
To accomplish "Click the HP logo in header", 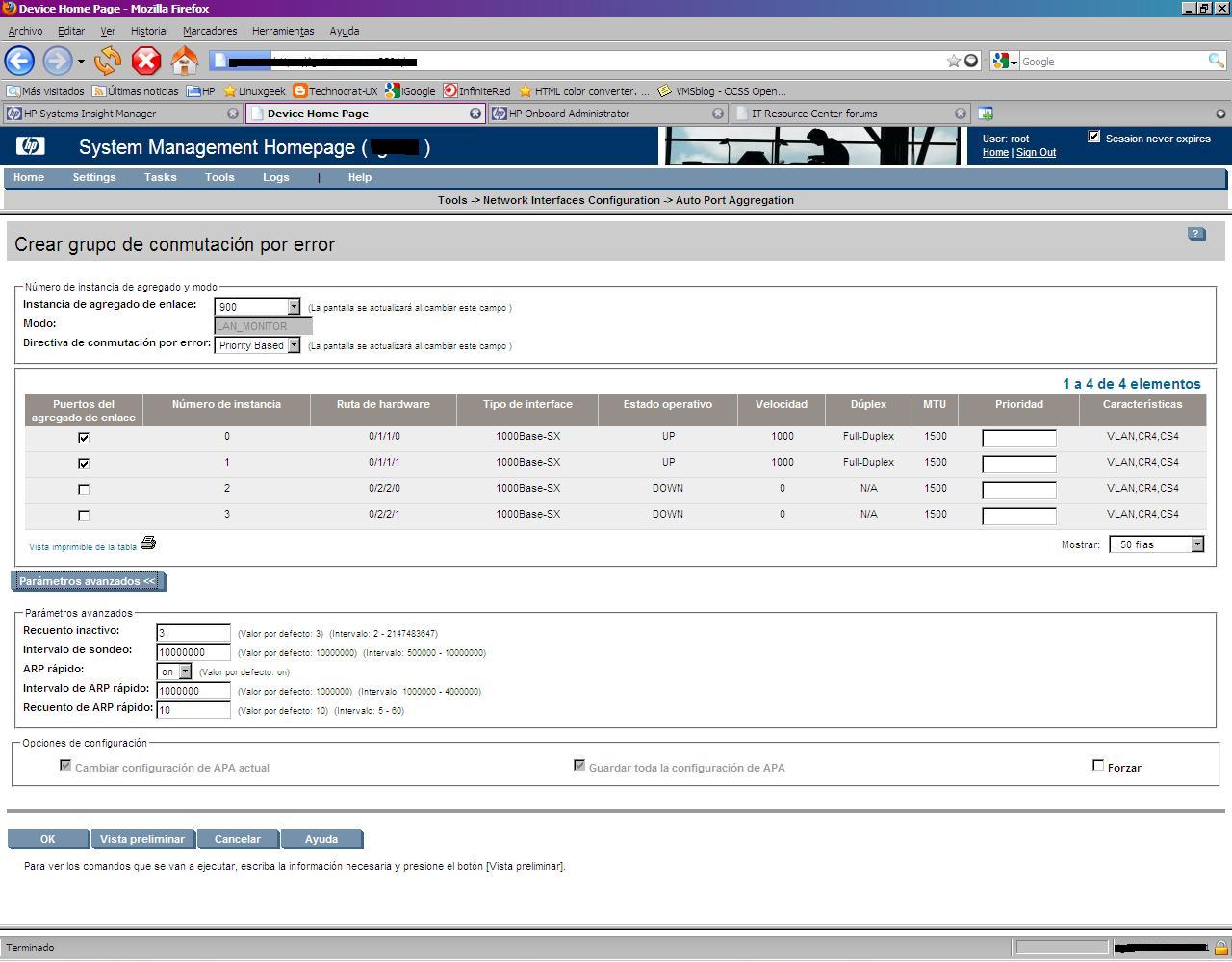I will pyautogui.click(x=30, y=147).
